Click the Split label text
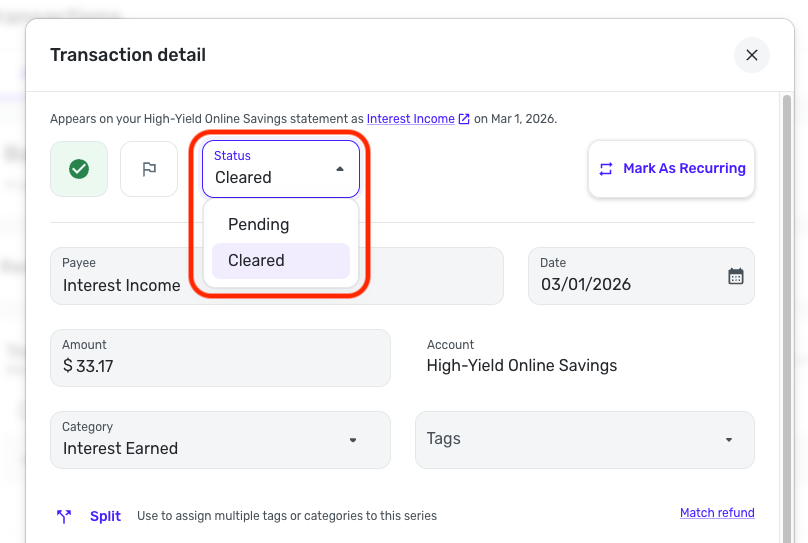The height and width of the screenshot is (543, 808). click(x=105, y=516)
